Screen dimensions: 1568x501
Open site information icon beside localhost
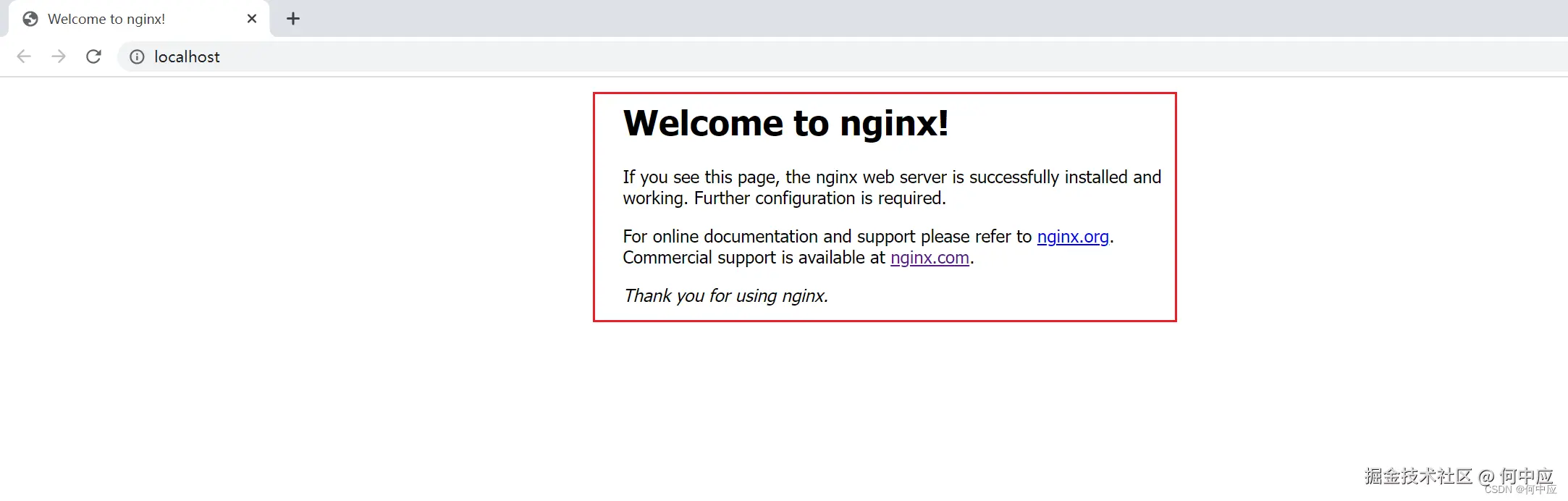point(137,56)
